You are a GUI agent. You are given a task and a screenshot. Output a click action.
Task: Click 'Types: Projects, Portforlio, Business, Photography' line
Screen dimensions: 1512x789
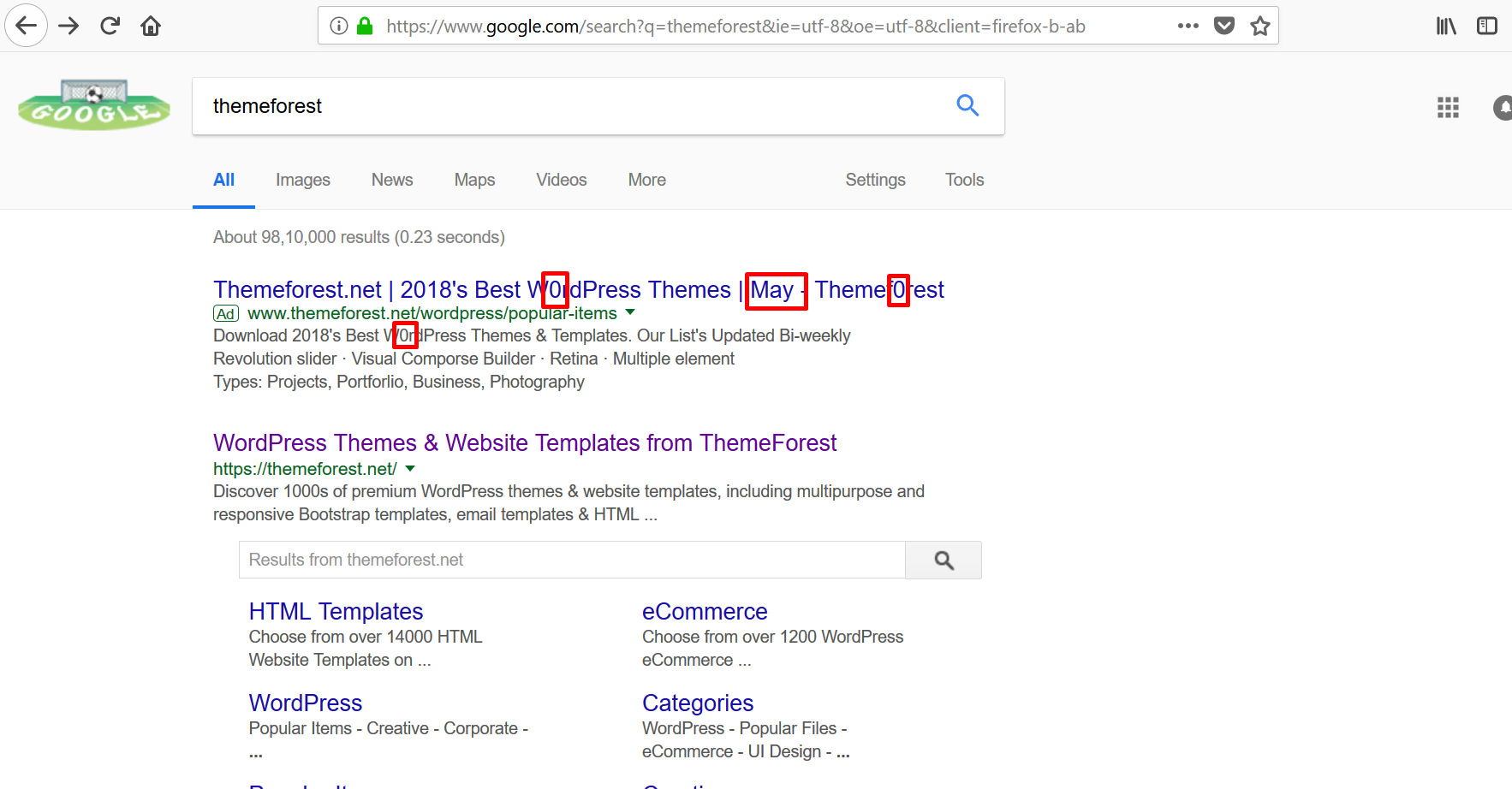(399, 382)
